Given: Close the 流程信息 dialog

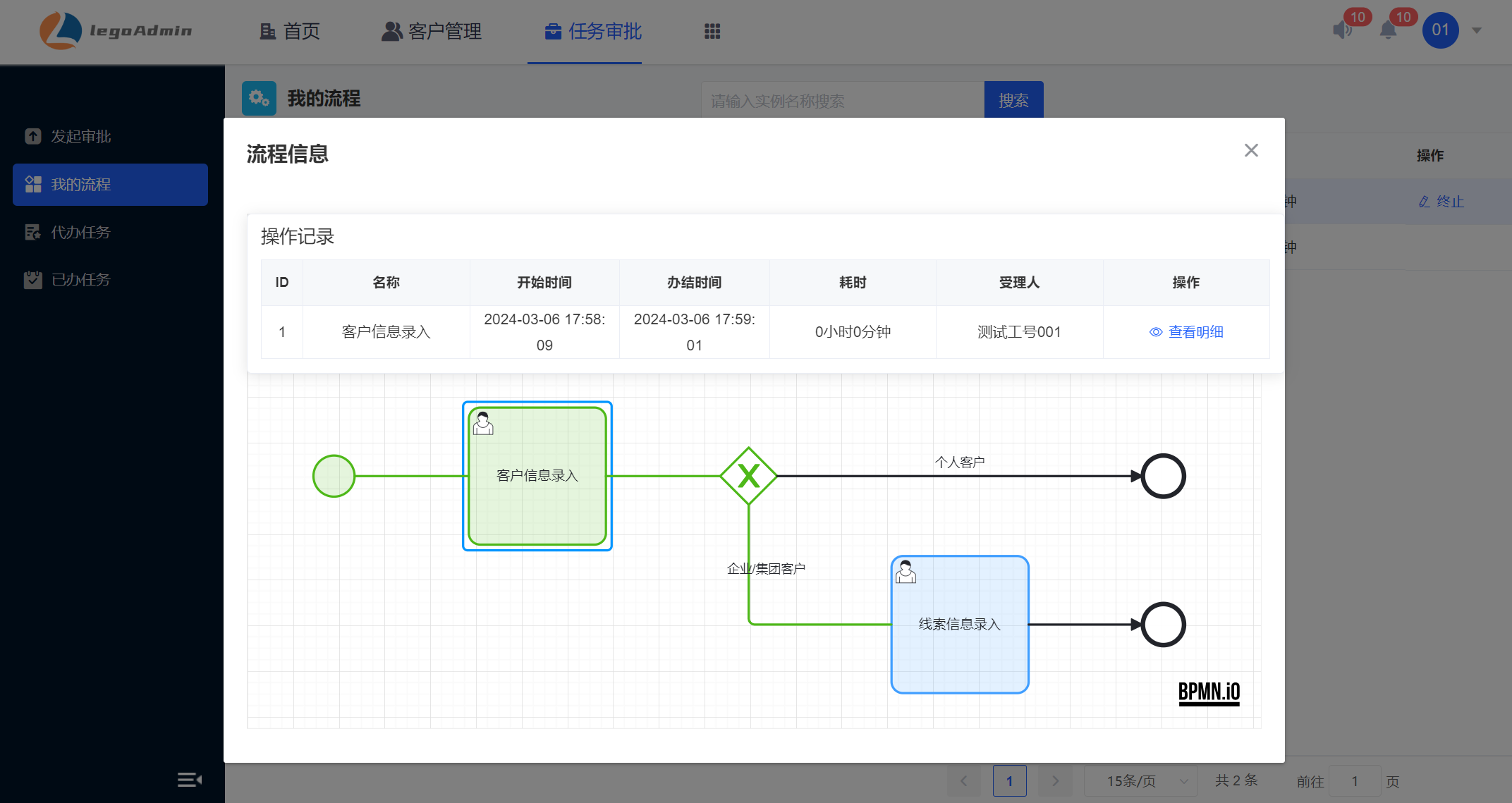Looking at the screenshot, I should pyautogui.click(x=1251, y=150).
